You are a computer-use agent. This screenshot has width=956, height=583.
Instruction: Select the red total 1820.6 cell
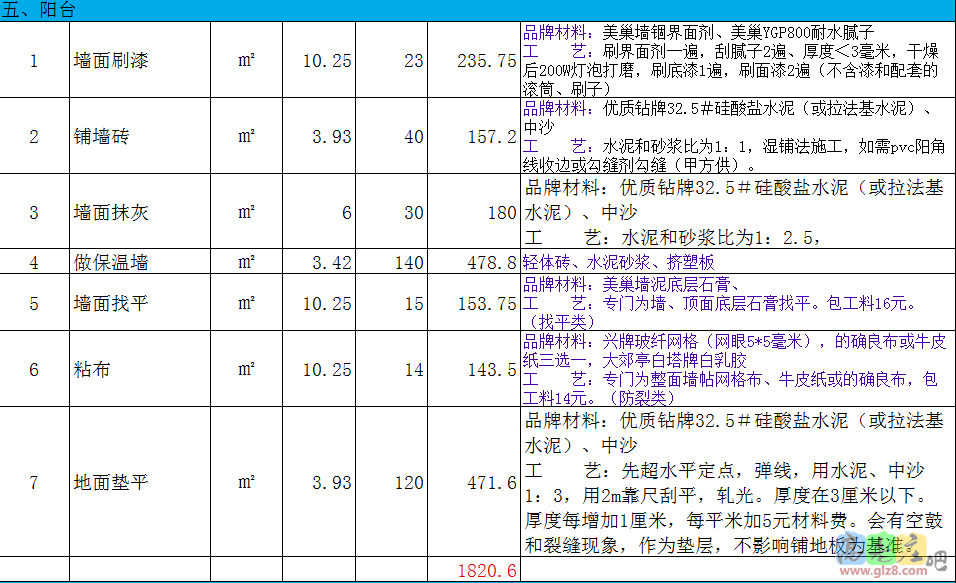pos(486,571)
